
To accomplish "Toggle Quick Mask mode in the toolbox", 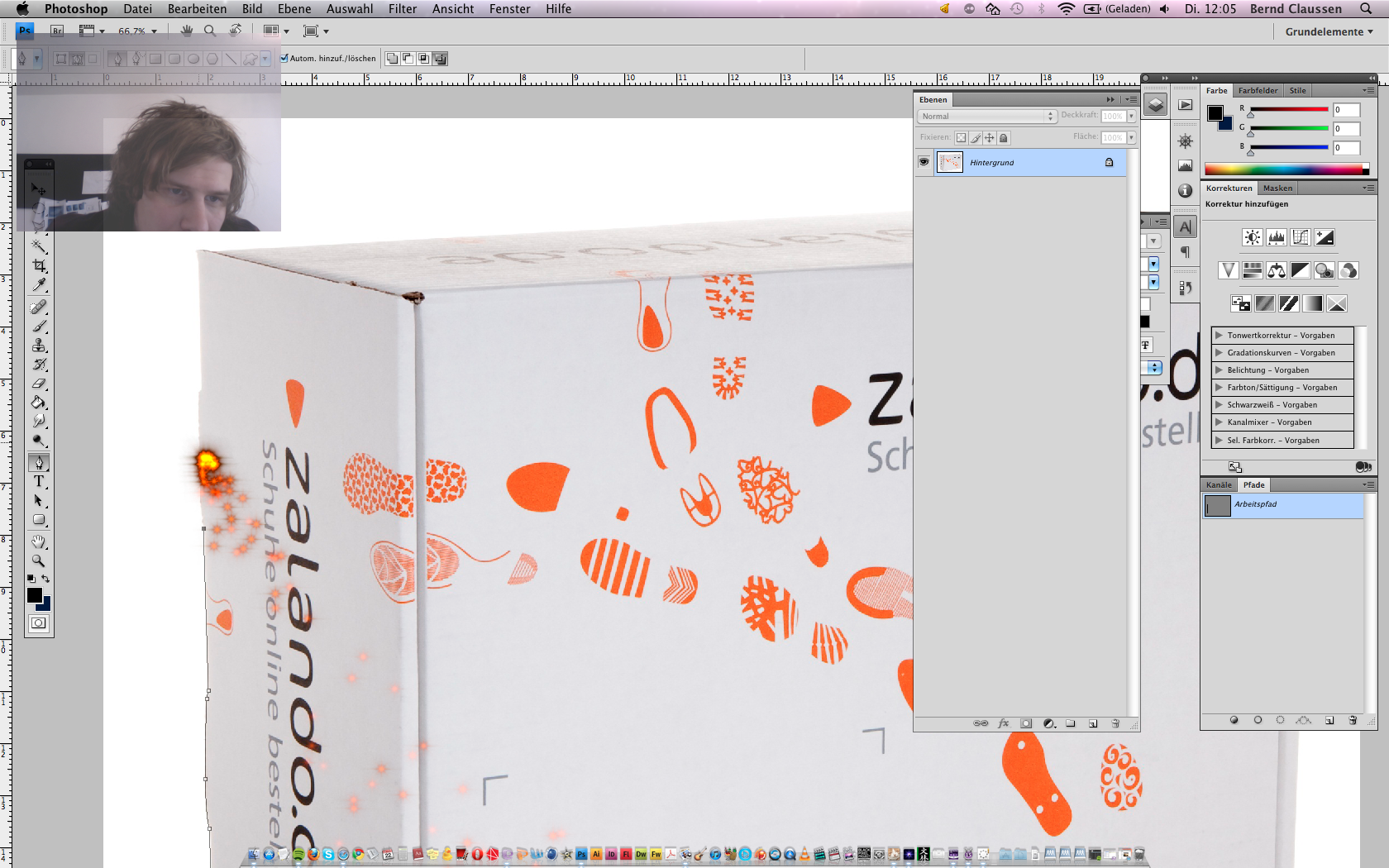I will [39, 623].
